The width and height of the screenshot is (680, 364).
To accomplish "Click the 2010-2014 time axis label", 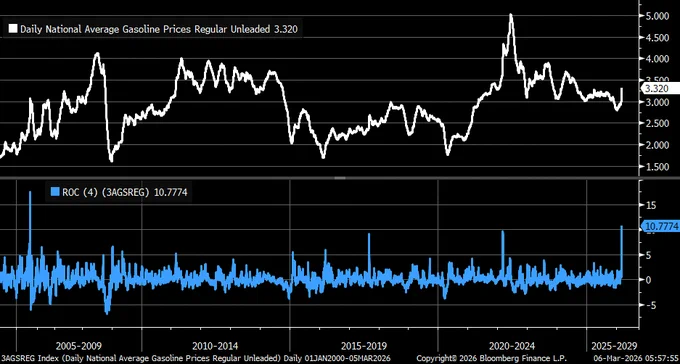I will click(215, 346).
